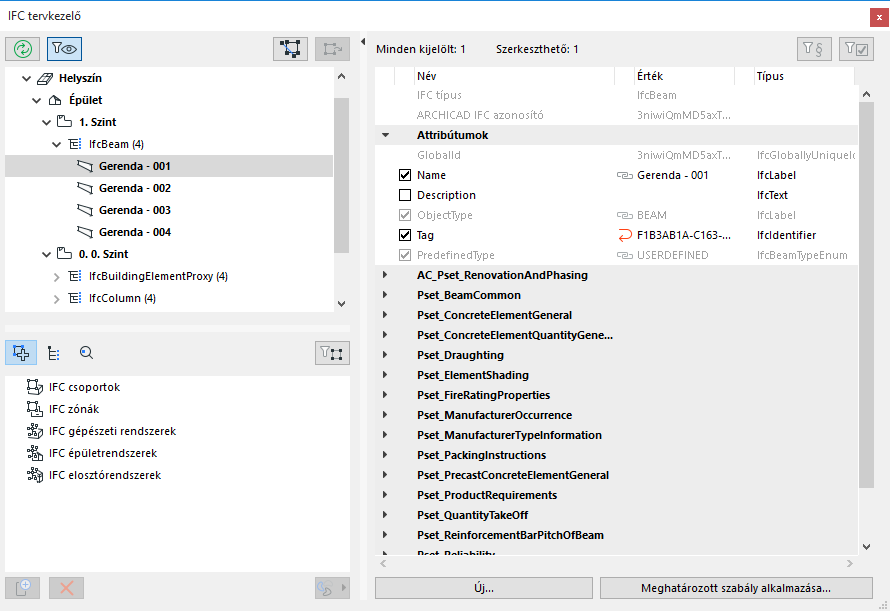Select the assignments view icon in lower panel
890x611 pixels.
pyautogui.click(x=21, y=352)
